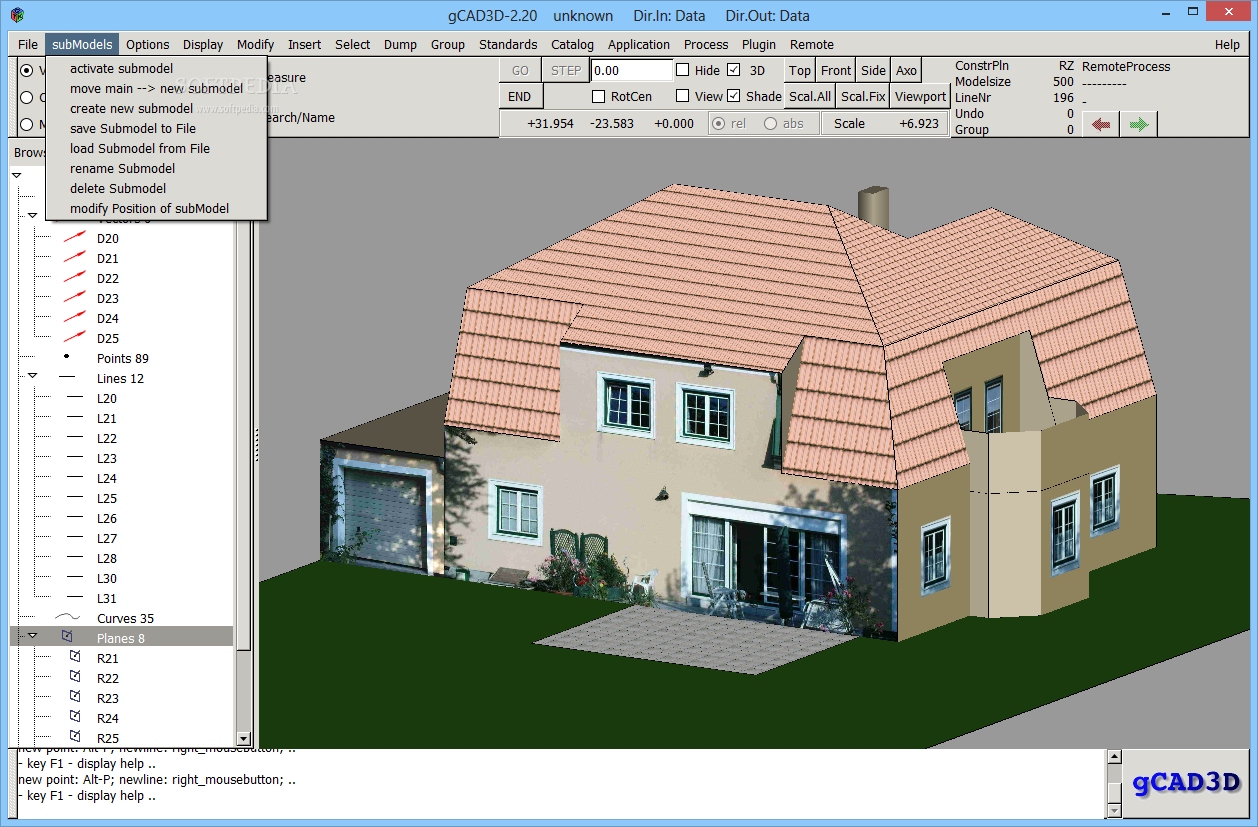Collapse the Planes 8 tree node

[x=32, y=636]
